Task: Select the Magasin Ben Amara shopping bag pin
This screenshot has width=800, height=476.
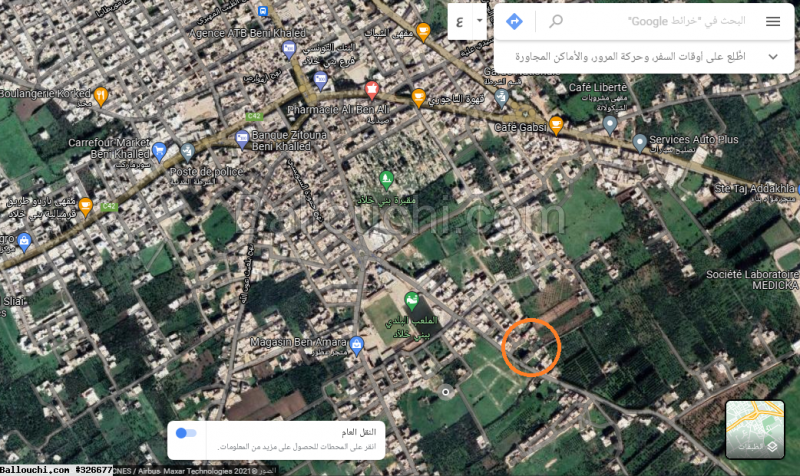Action: (357, 346)
